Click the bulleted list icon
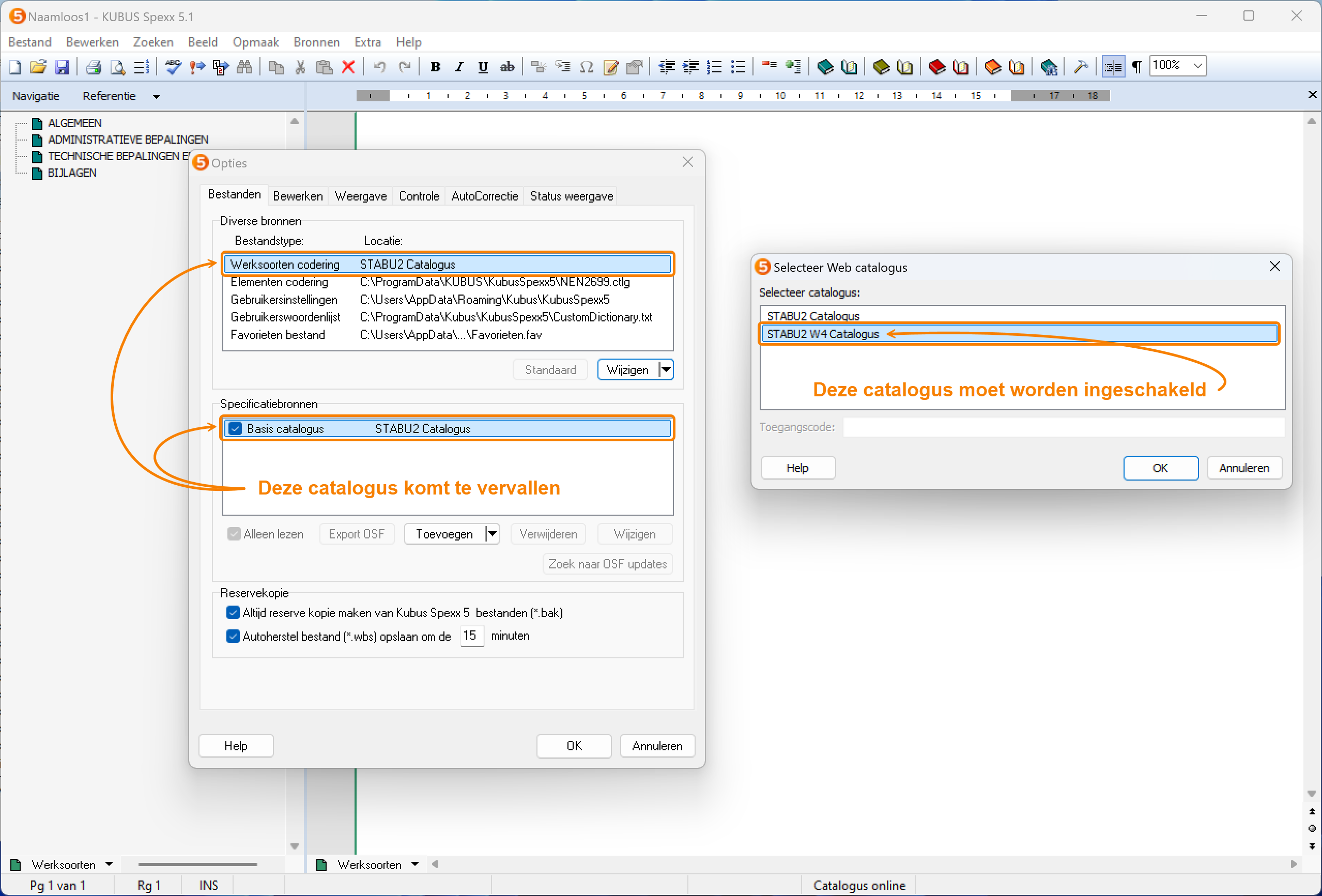Viewport: 1322px width, 896px height. click(738, 67)
